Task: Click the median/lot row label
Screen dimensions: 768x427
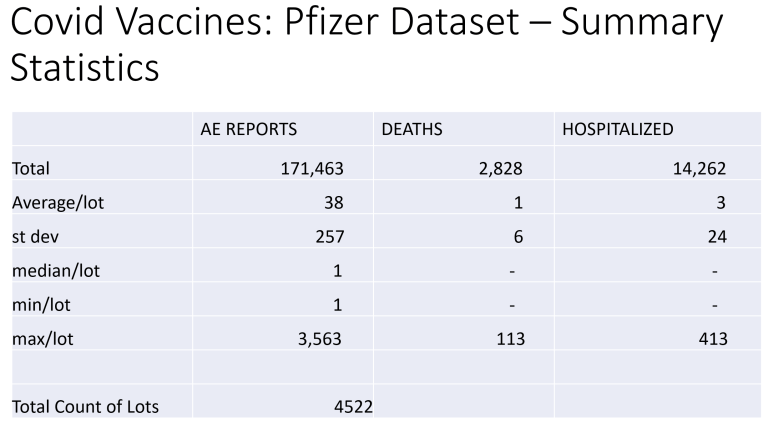Action: pyautogui.click(x=56, y=270)
